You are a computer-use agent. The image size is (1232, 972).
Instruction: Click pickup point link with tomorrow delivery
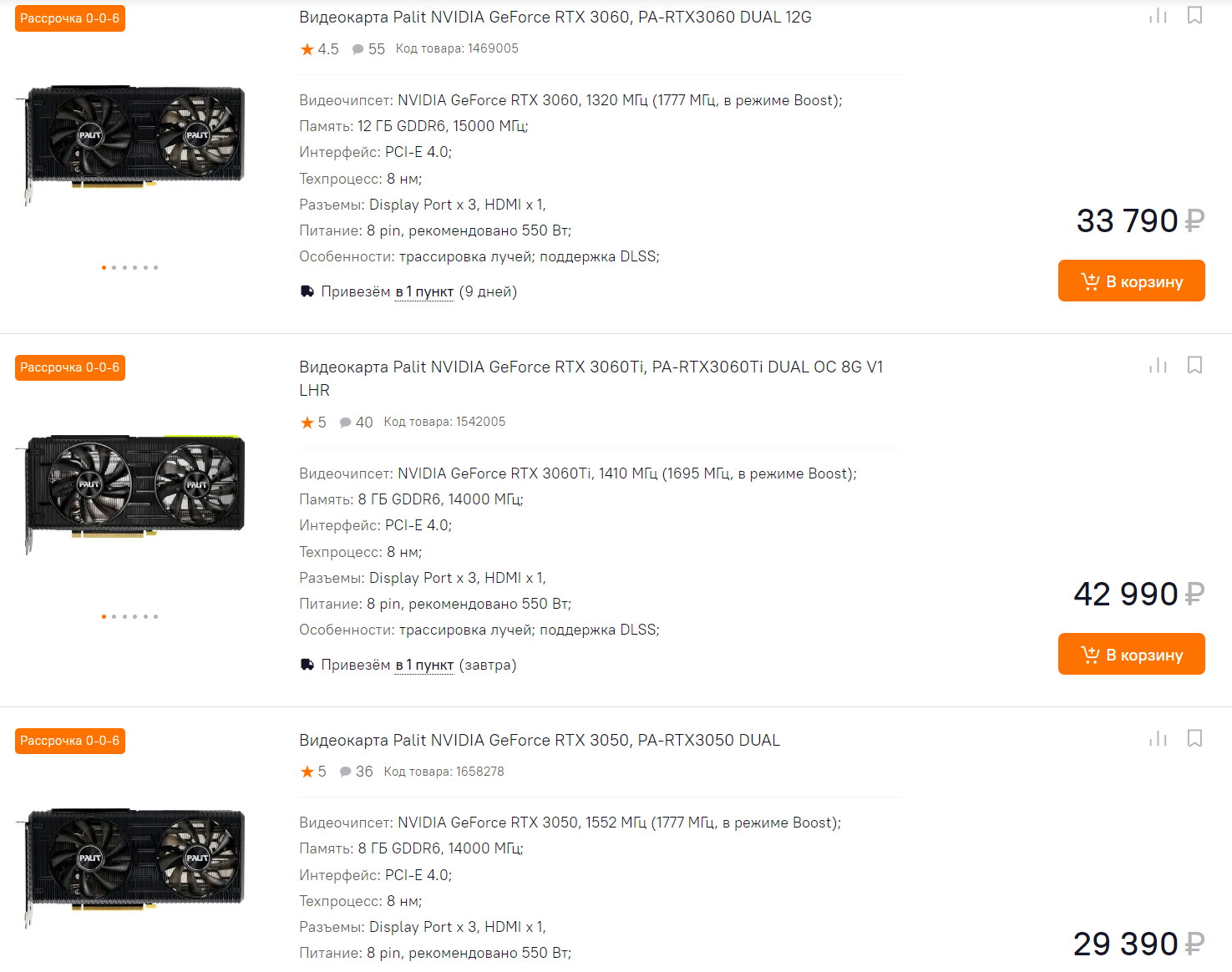(x=424, y=666)
